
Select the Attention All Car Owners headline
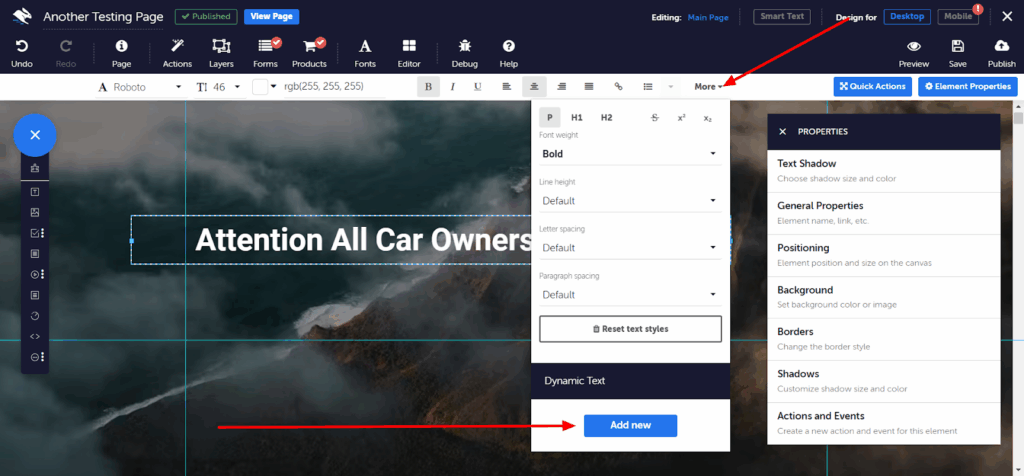362,240
